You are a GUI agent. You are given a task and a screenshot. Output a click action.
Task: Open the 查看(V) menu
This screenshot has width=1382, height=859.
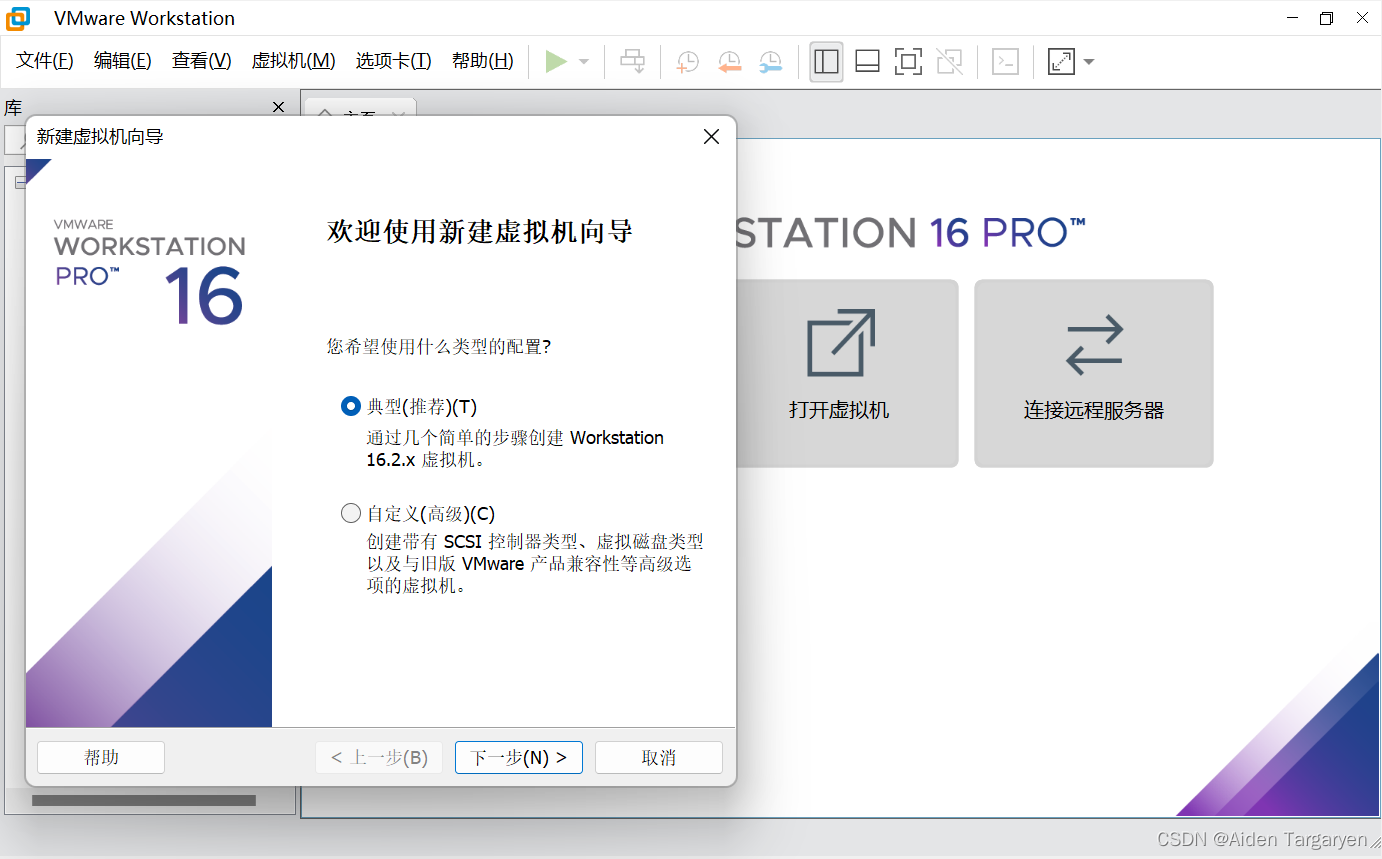[x=201, y=61]
